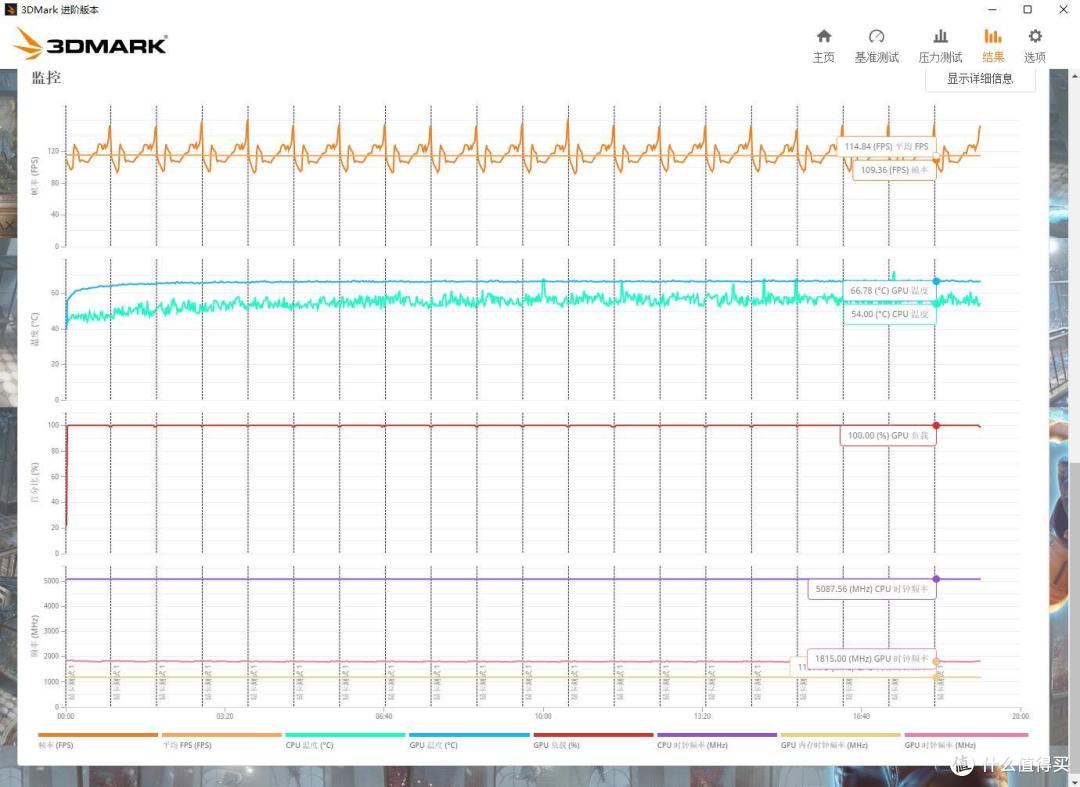Click the 66.78 (°C) GPU 温度 tooltip

(x=889, y=291)
